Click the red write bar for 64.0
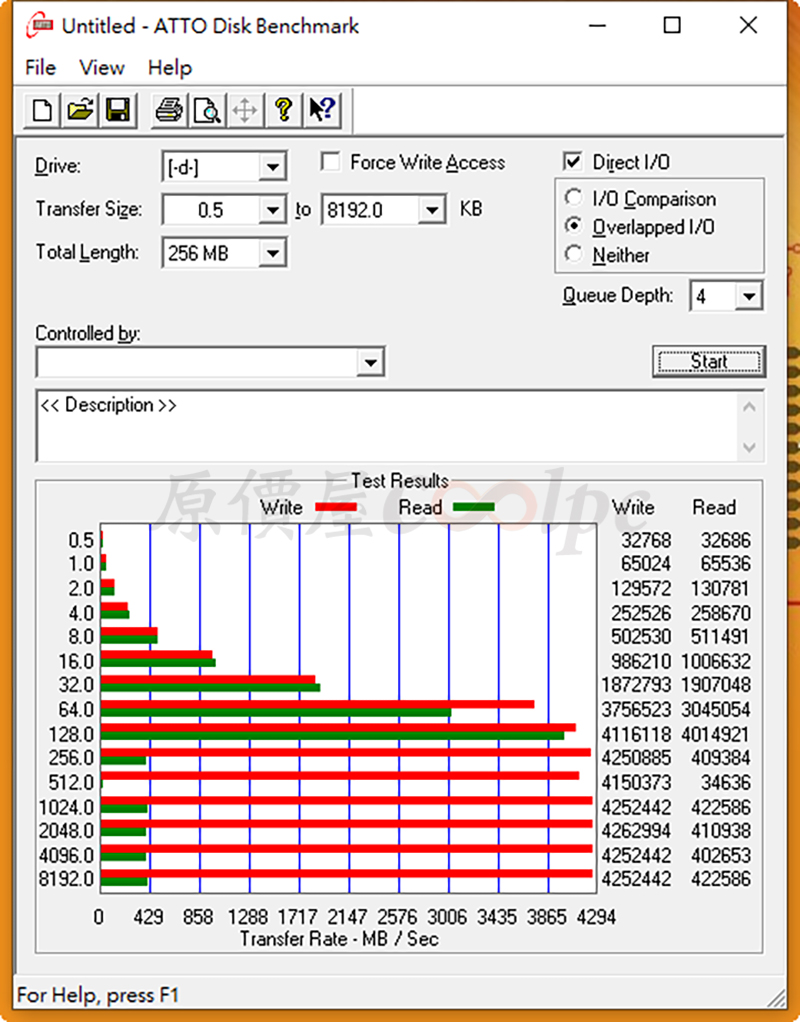Image resolution: width=800 pixels, height=1022 pixels. [x=318, y=704]
